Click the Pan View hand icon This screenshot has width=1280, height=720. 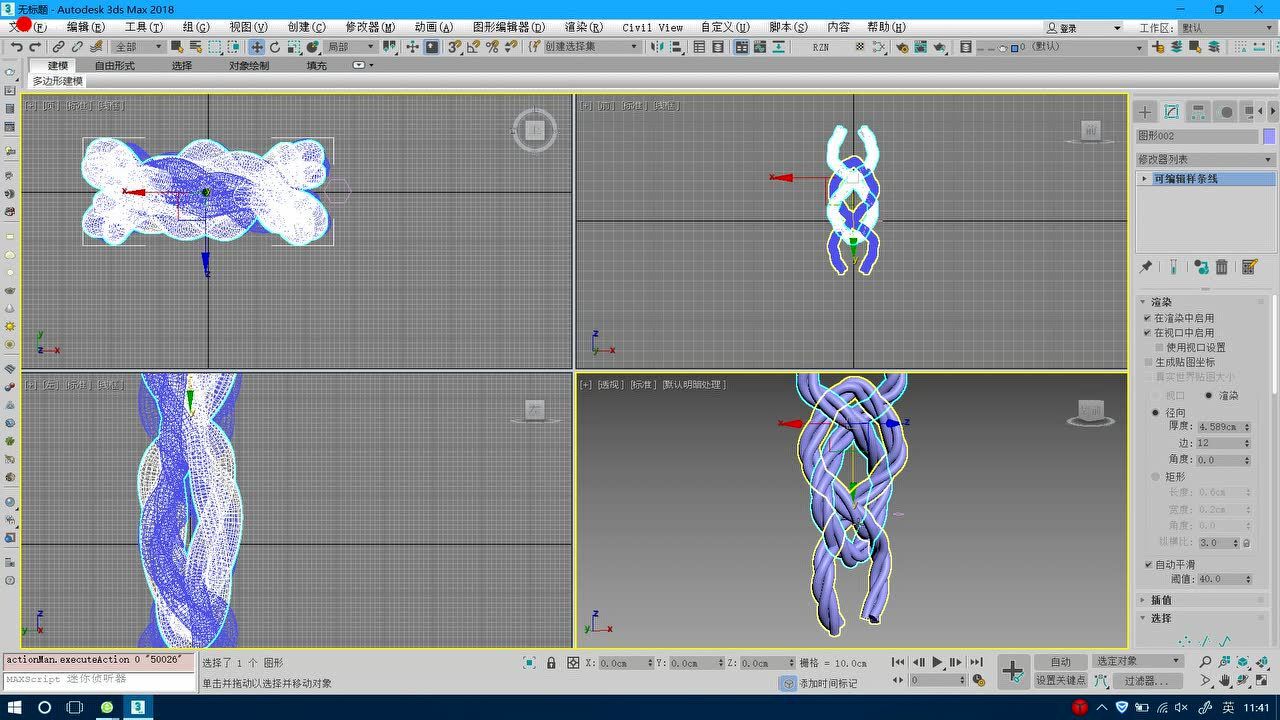click(1224, 681)
